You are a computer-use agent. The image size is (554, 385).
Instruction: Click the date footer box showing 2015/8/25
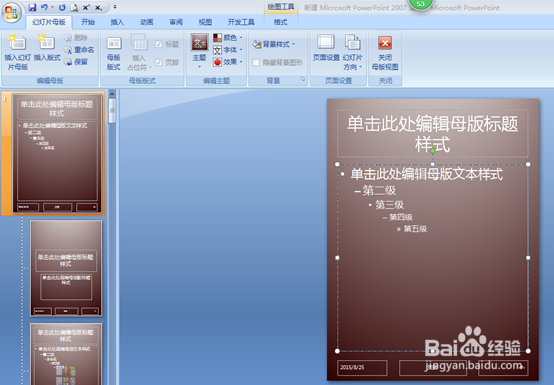(x=362, y=368)
